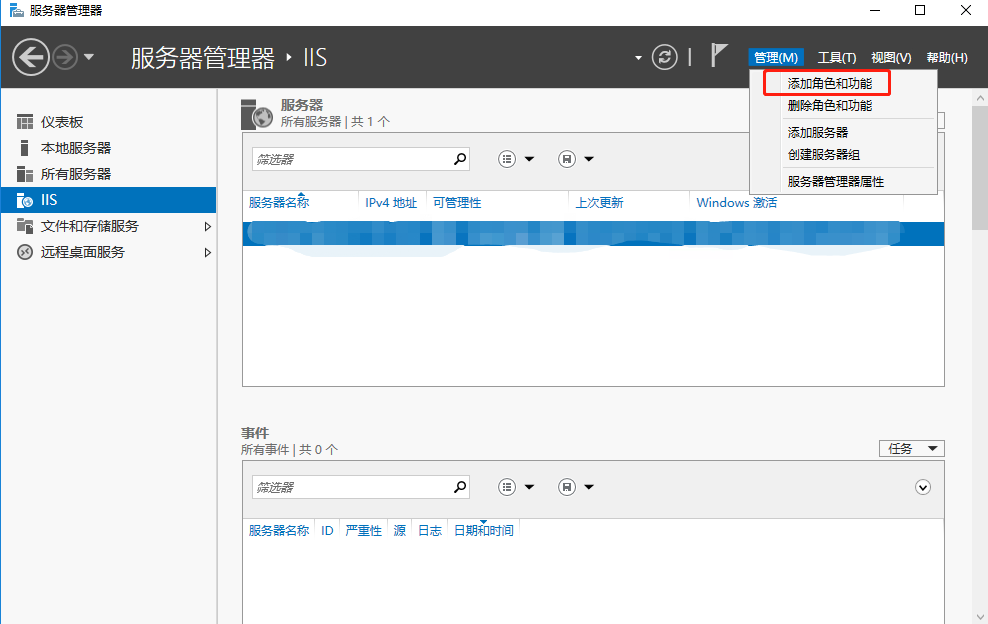Click the save query icon above the server list
This screenshot has height=624, width=988.
point(567,159)
